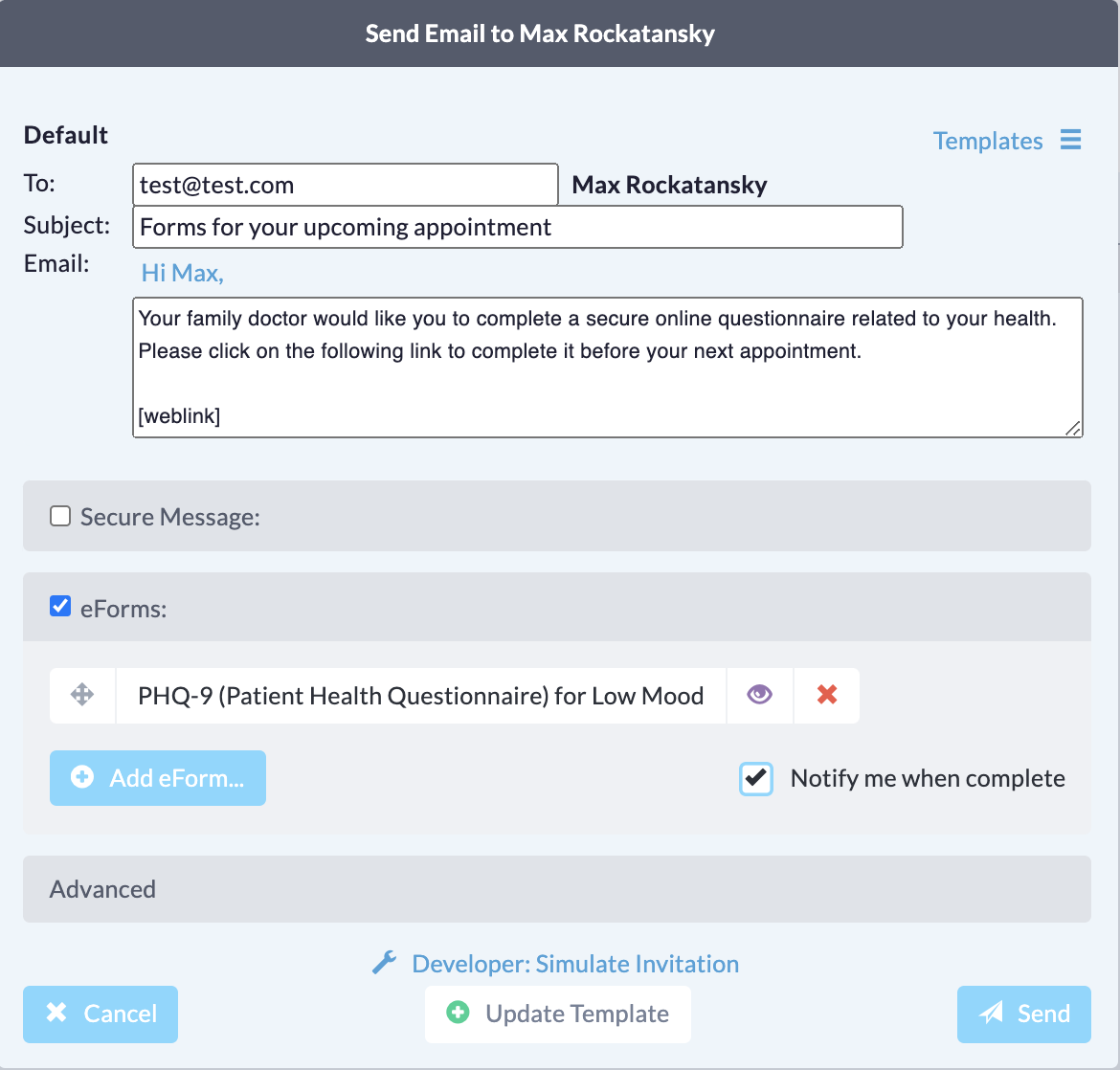1120x1070 pixels.
Task: Uncheck the eForms checkbox
Action: [60, 607]
